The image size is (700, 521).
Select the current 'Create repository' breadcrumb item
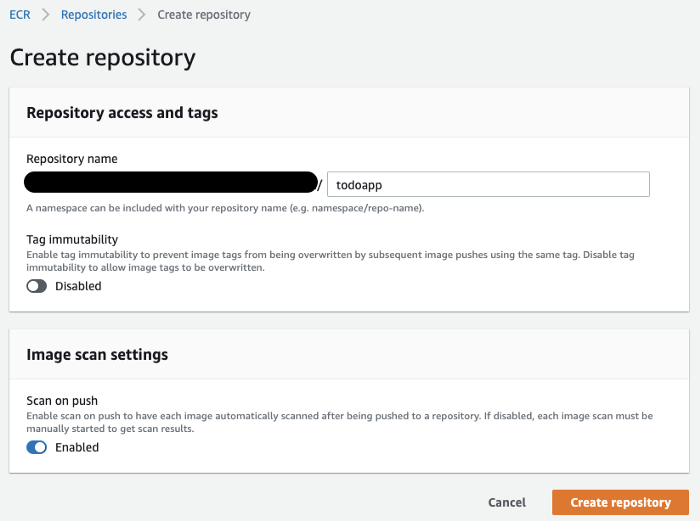(204, 15)
